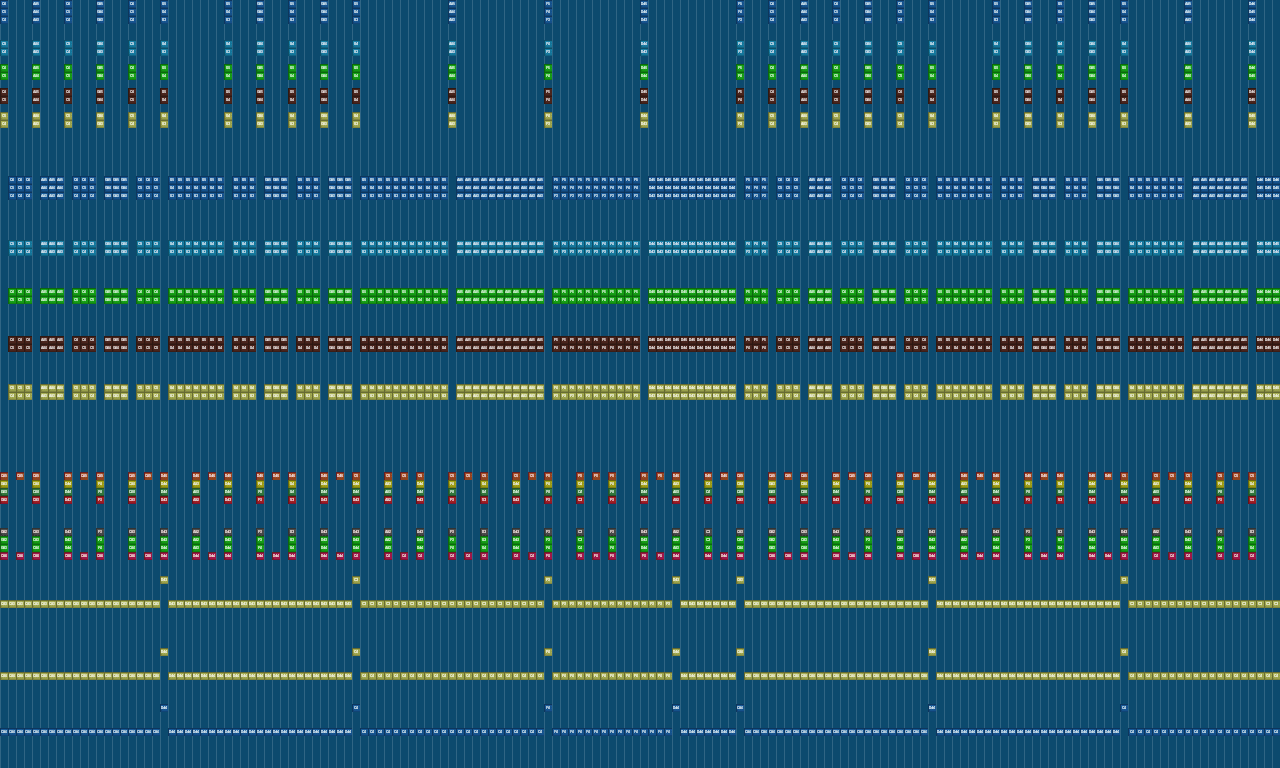
Task: Click the last green note in the middle band
Action: [x=1276, y=299]
